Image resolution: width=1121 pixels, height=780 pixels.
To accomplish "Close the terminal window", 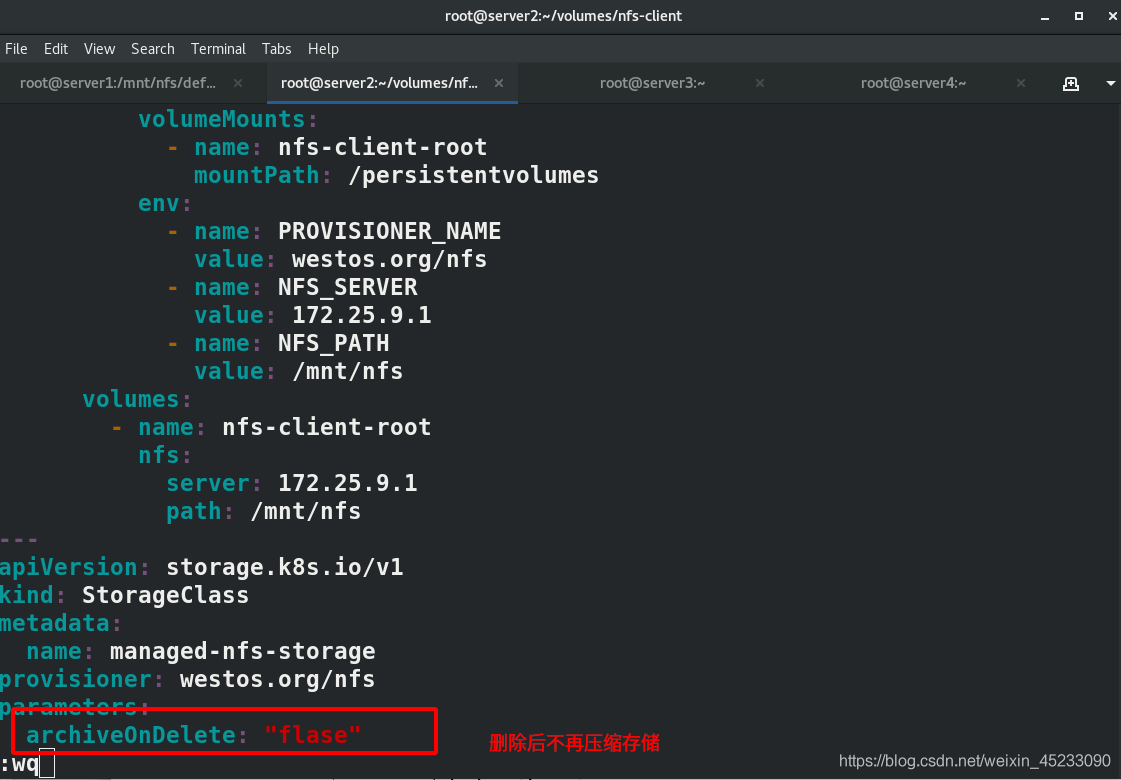I will point(1112,16).
